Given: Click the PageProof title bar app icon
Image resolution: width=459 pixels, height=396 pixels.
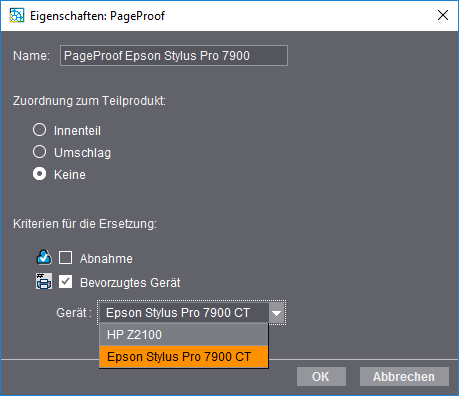Looking at the screenshot, I should (17, 15).
